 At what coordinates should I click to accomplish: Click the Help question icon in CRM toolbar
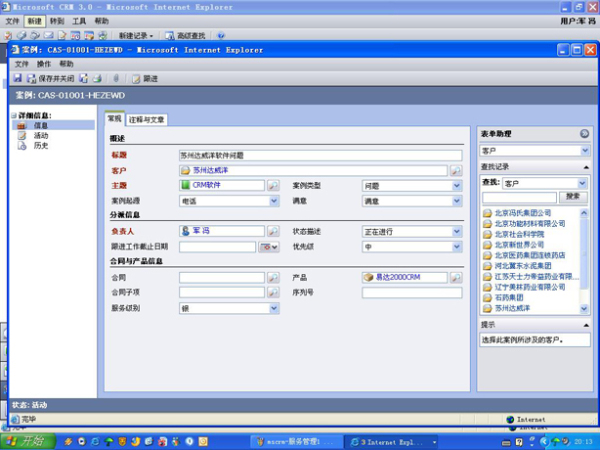coord(221,36)
